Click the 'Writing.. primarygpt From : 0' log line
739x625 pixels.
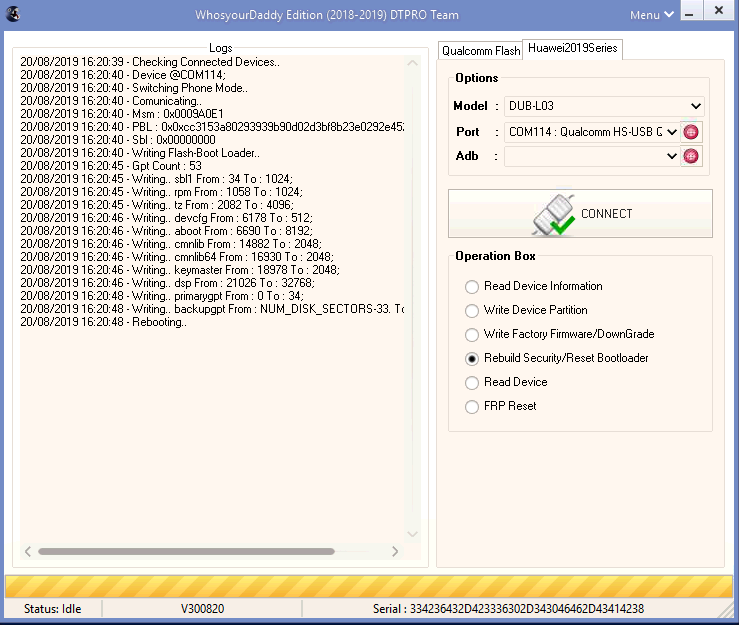(x=162, y=296)
